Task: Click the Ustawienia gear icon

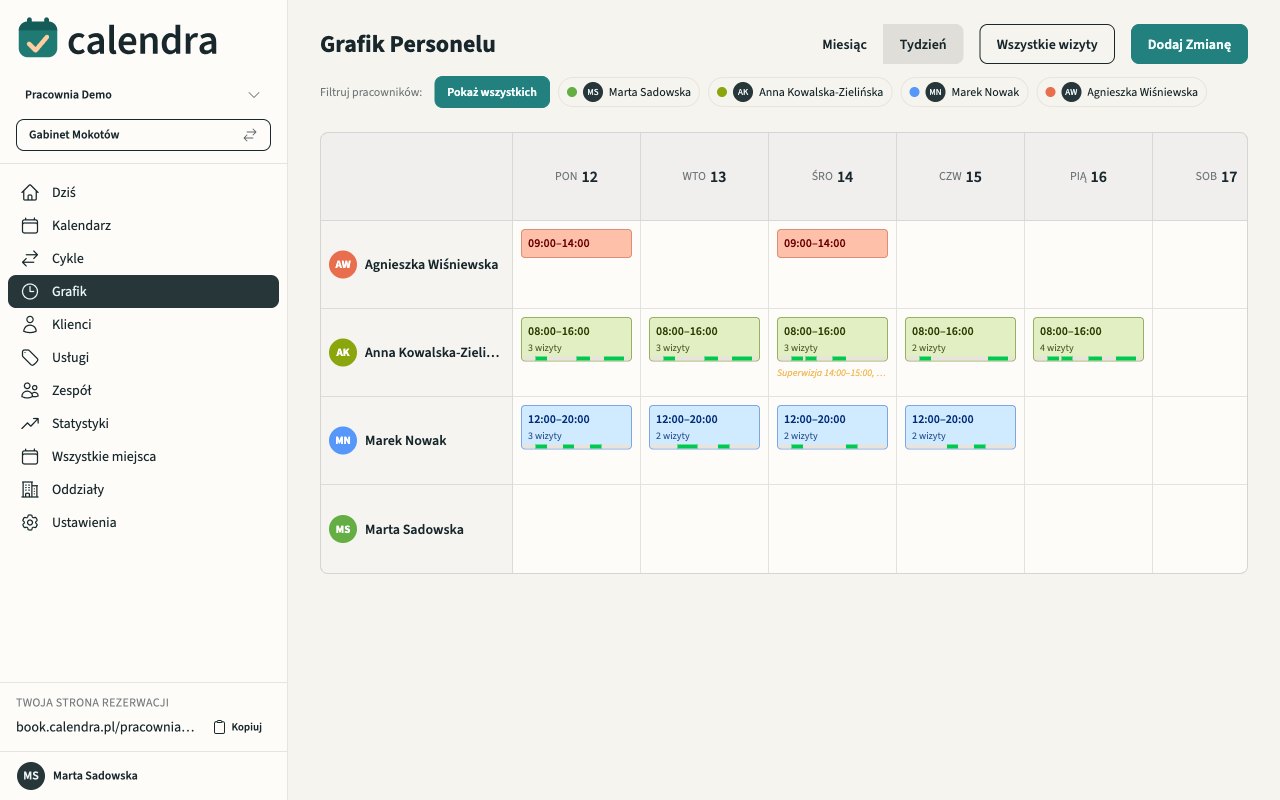Action: (x=30, y=522)
